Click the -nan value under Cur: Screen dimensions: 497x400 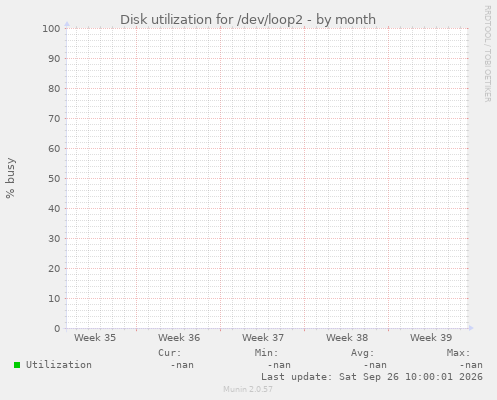coord(182,365)
